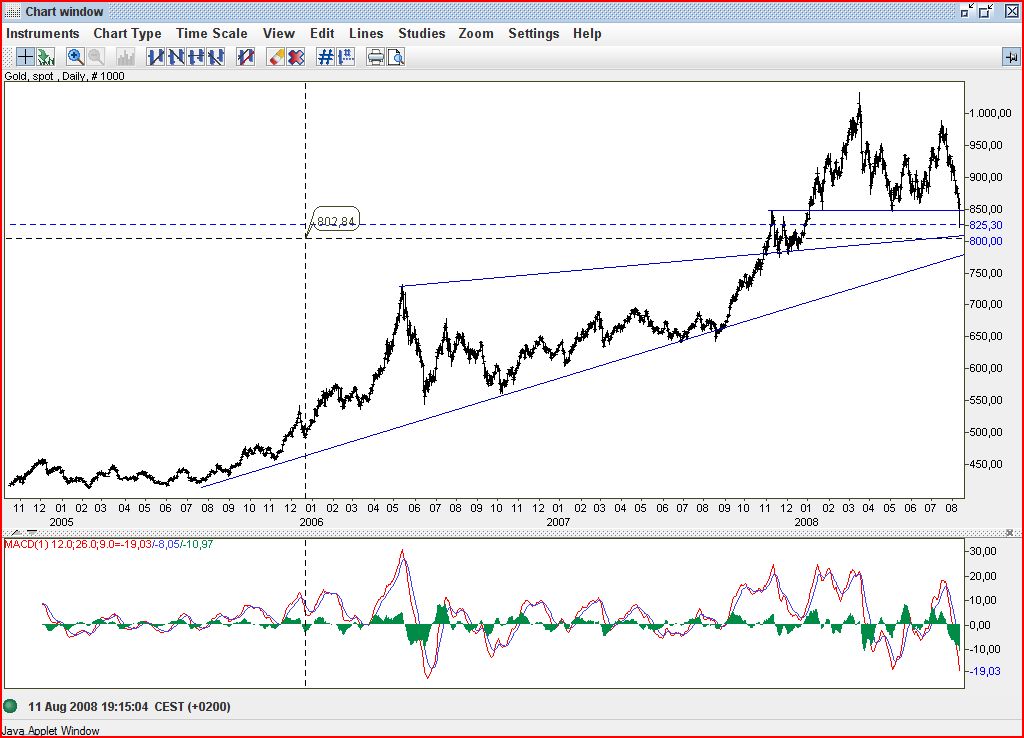Open the Zoom menu
This screenshot has height=738, width=1024.
[x=476, y=33]
